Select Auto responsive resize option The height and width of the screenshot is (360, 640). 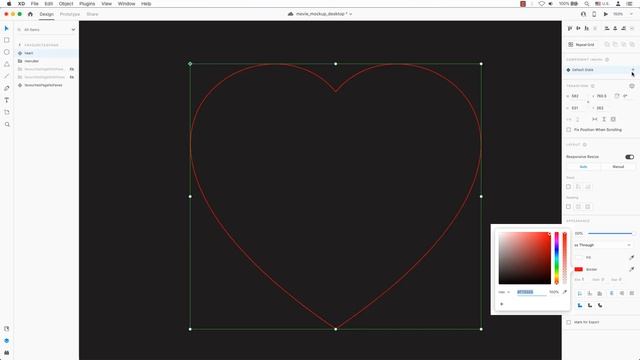pyautogui.click(x=583, y=167)
